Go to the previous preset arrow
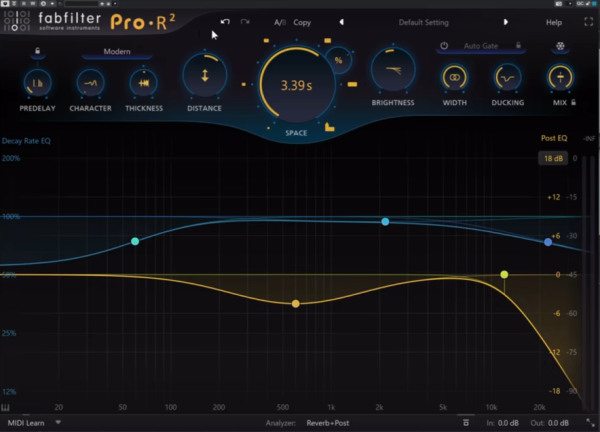The height and width of the screenshot is (432, 600). pyautogui.click(x=341, y=22)
